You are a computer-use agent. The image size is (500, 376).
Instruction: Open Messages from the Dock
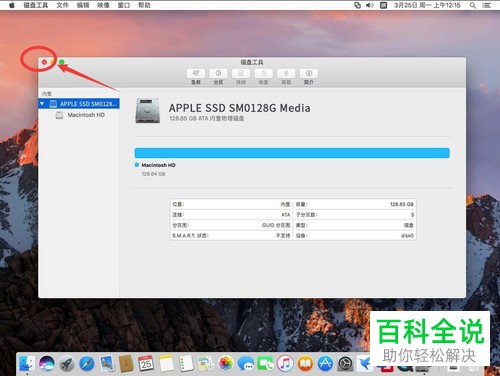[x=246, y=363]
